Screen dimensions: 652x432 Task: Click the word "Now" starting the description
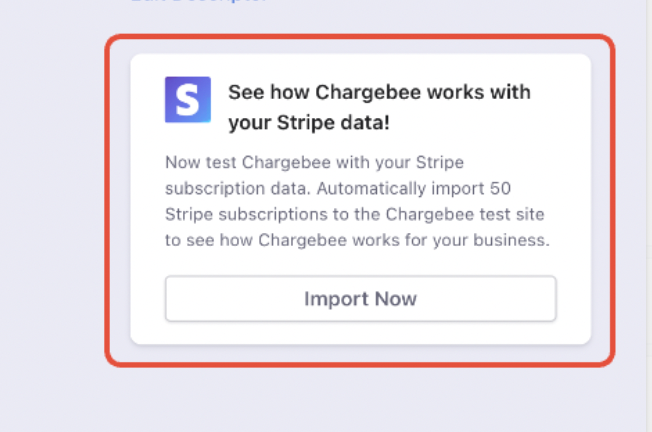click(182, 162)
